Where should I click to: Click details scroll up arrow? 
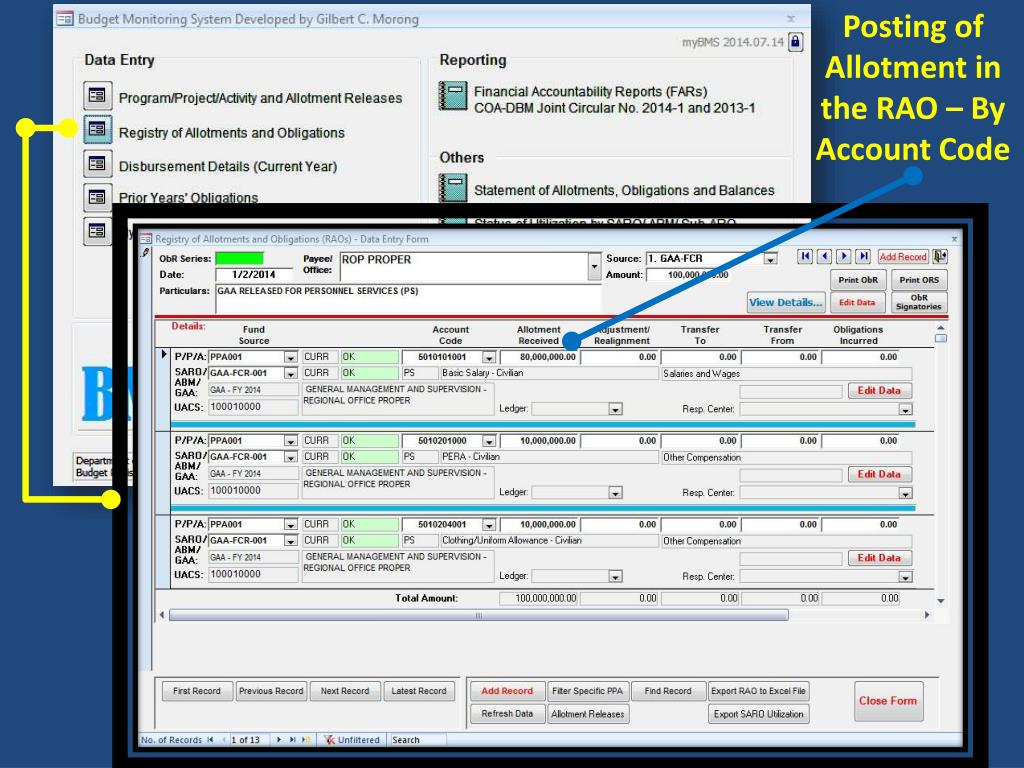[940, 328]
